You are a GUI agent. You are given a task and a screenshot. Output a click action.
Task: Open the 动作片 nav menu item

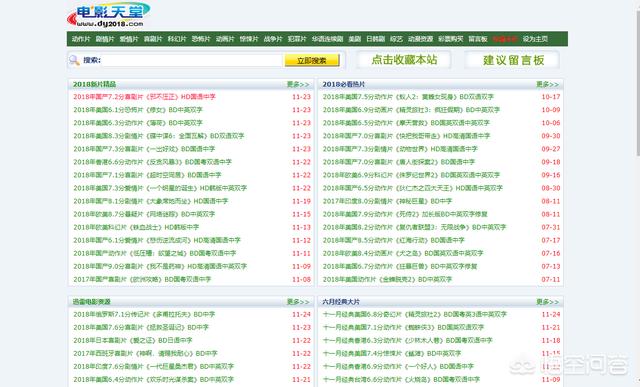[81, 39]
